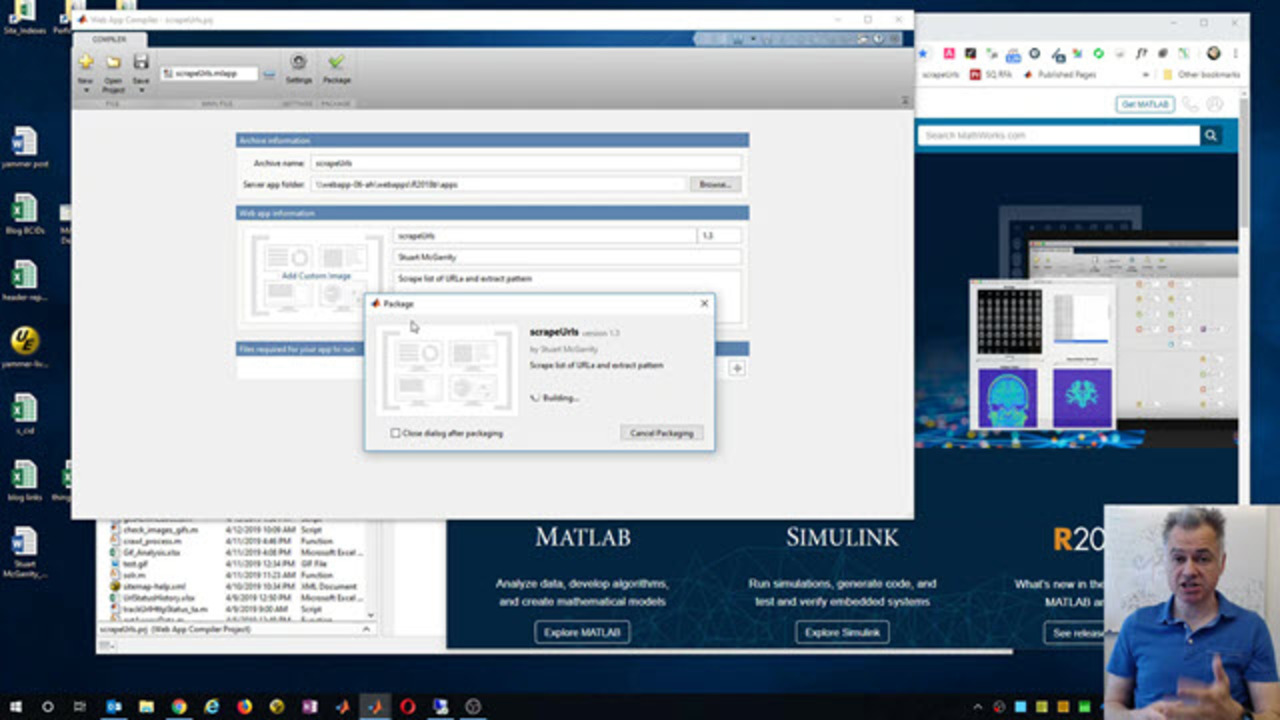The image size is (1280, 720).
Task: Click the Chrome bookmark star icon
Action: pos(923,53)
